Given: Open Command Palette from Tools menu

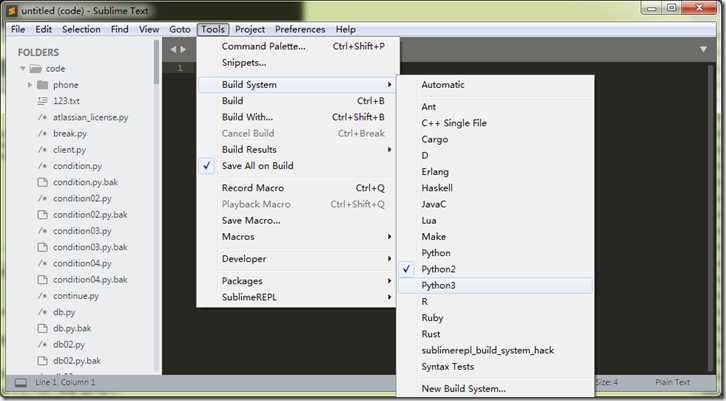Looking at the screenshot, I should (296, 46).
